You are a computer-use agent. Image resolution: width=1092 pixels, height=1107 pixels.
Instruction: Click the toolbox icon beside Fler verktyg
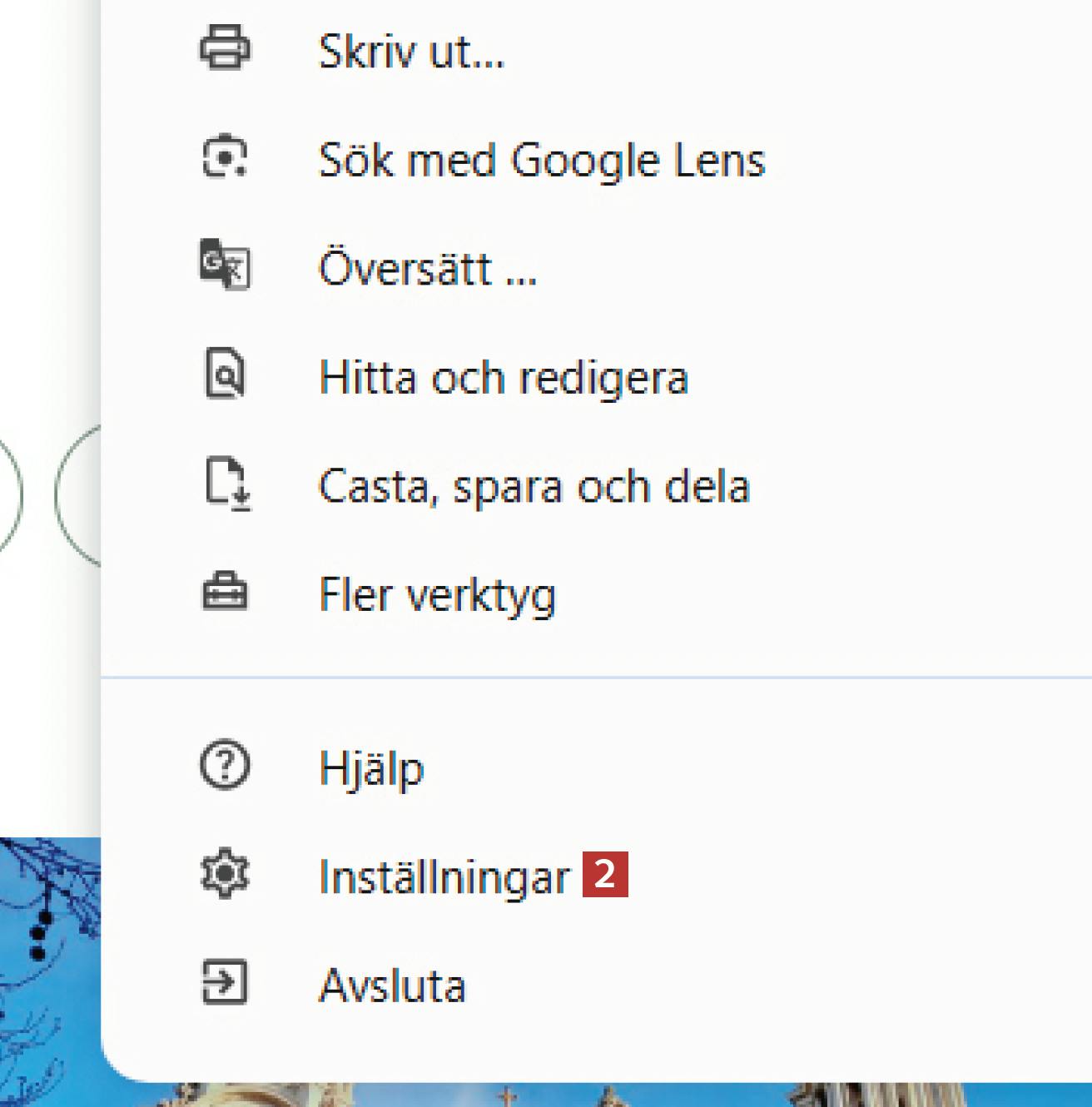[x=225, y=592]
